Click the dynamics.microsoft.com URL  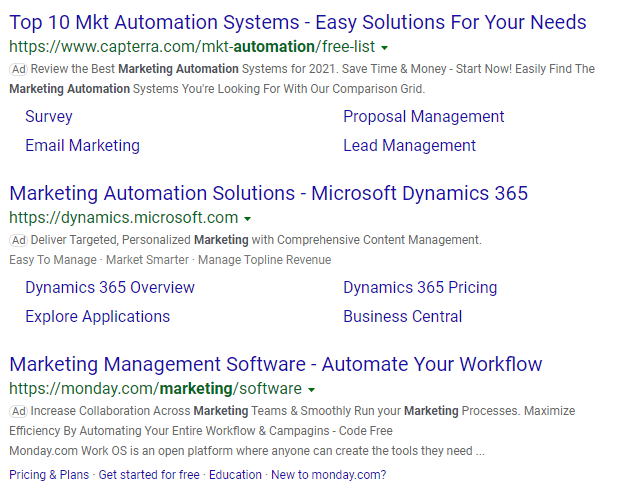click(x=124, y=217)
